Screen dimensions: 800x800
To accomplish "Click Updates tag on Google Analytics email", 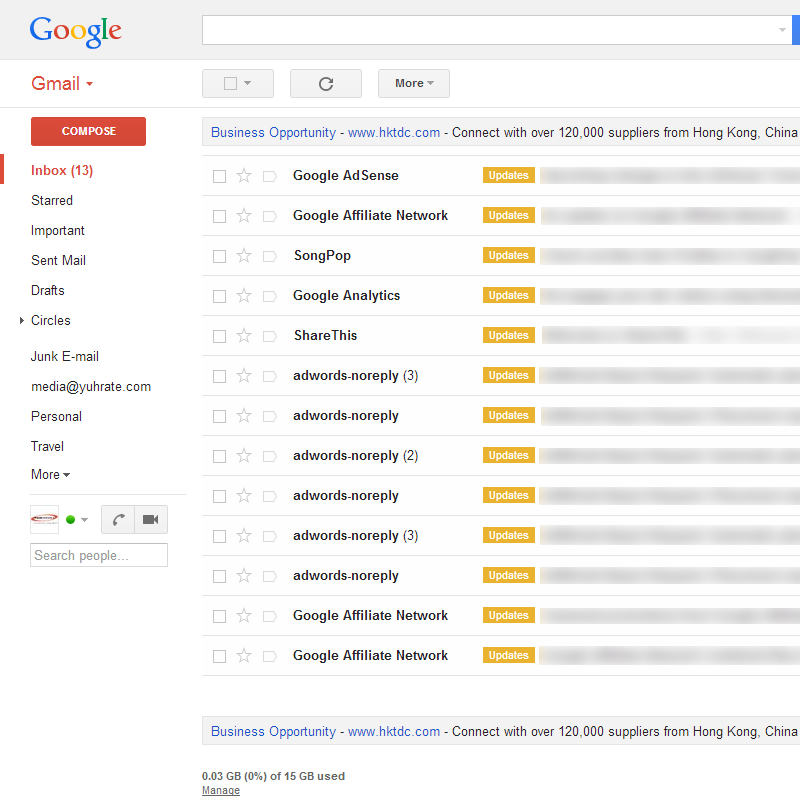I will tap(509, 295).
